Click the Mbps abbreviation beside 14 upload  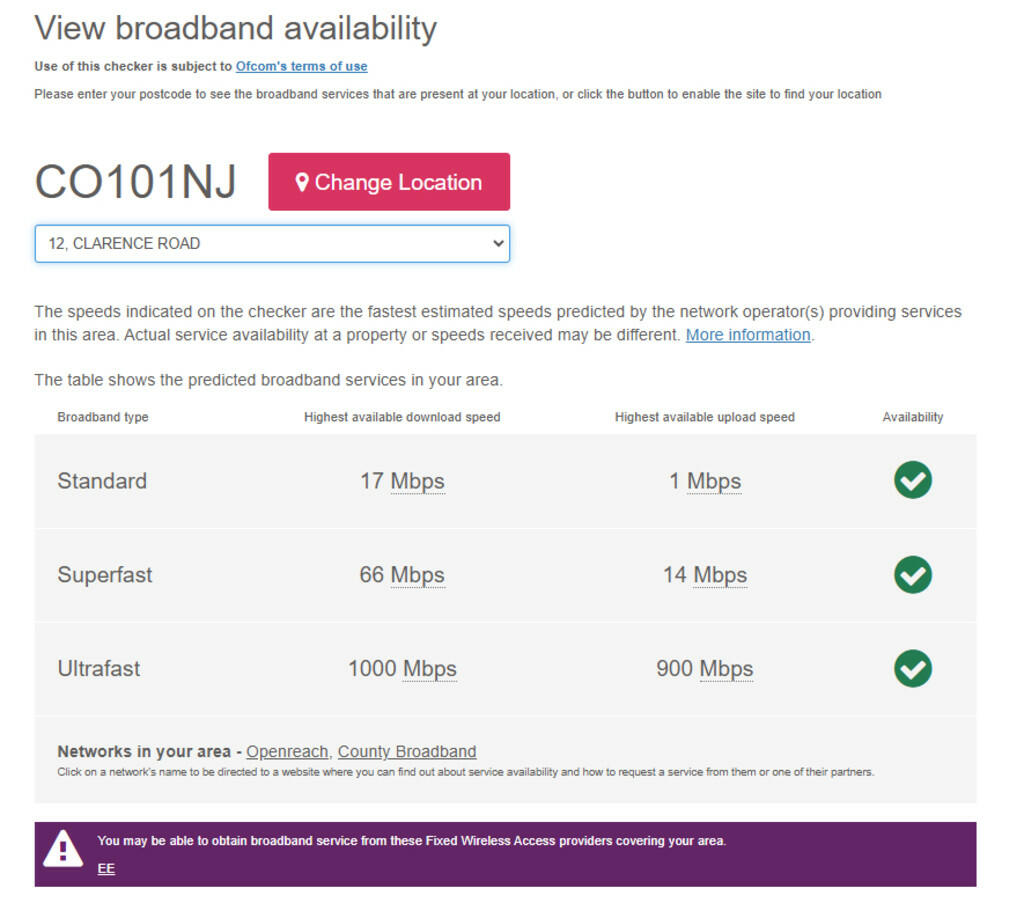pos(720,575)
